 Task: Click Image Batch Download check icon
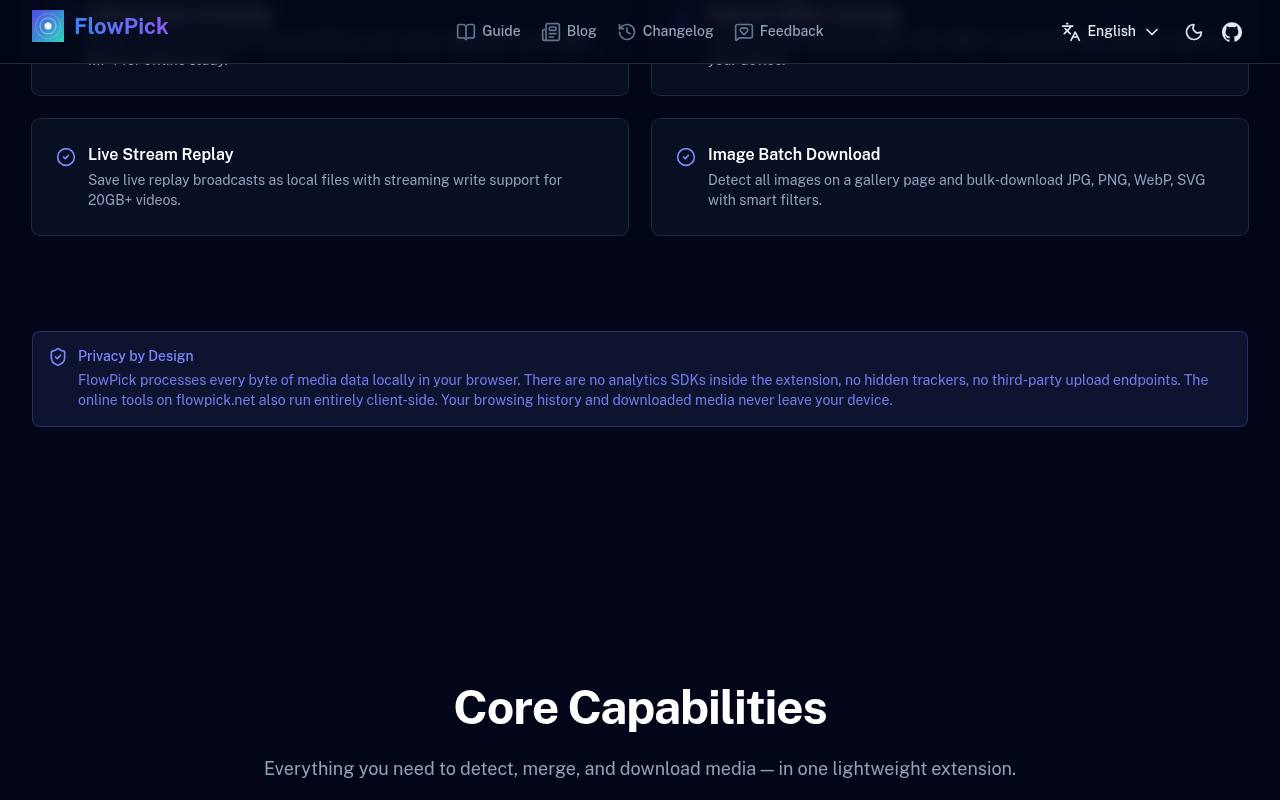pyautogui.click(x=686, y=157)
